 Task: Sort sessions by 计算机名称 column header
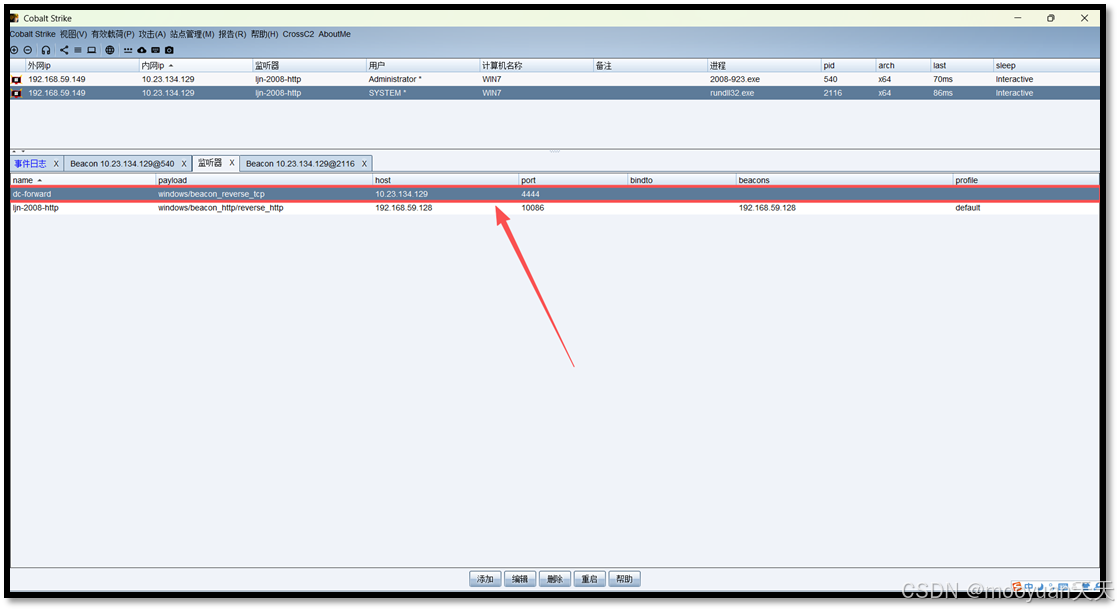click(x=536, y=66)
